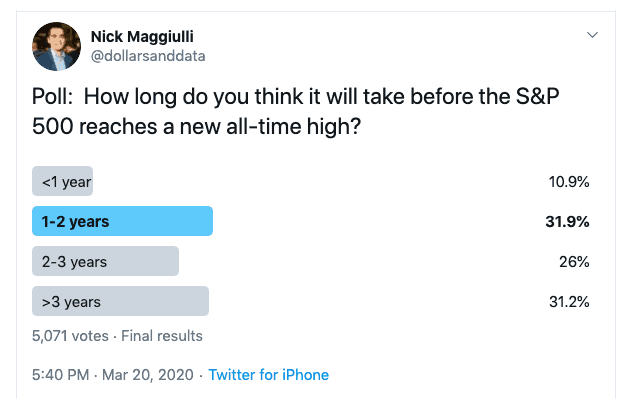Select the "<1 year" poll bar
The image size is (643, 414).
click(x=63, y=181)
